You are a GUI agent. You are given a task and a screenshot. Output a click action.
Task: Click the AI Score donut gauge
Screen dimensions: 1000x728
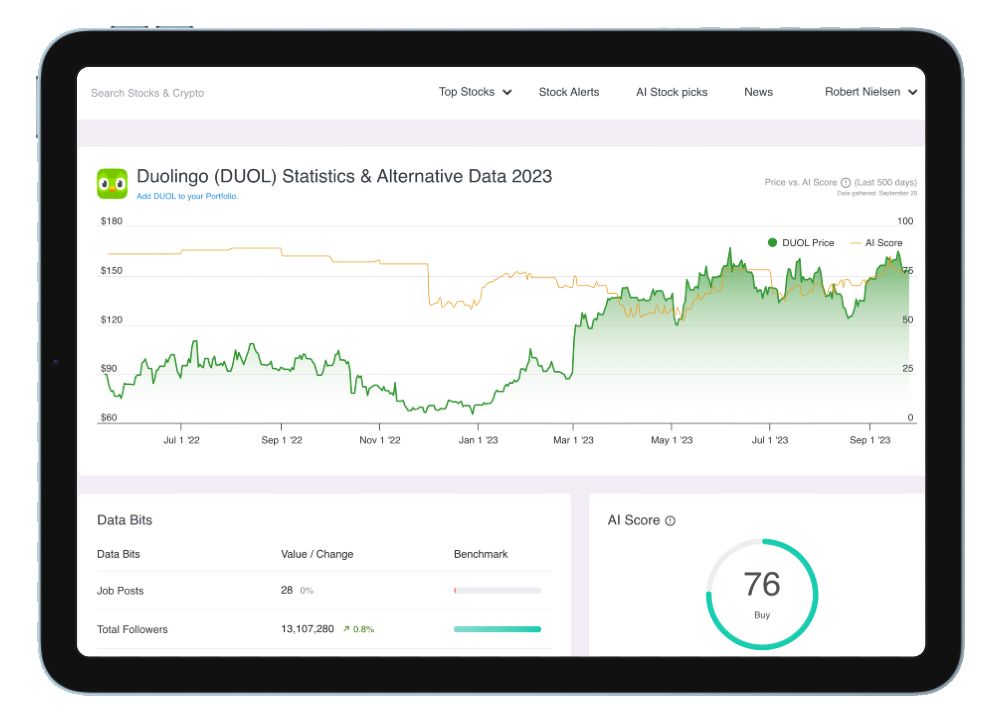pos(762,593)
